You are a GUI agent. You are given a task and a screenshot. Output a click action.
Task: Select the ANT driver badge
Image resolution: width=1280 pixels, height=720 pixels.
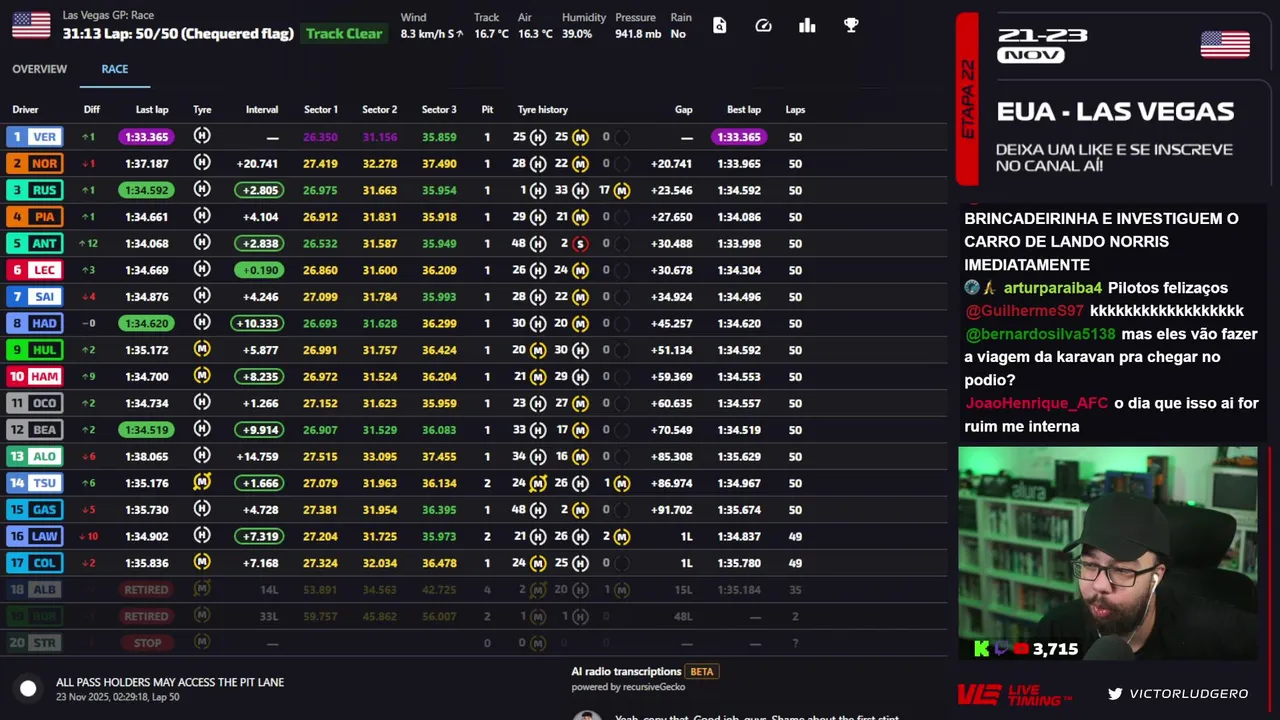35,243
